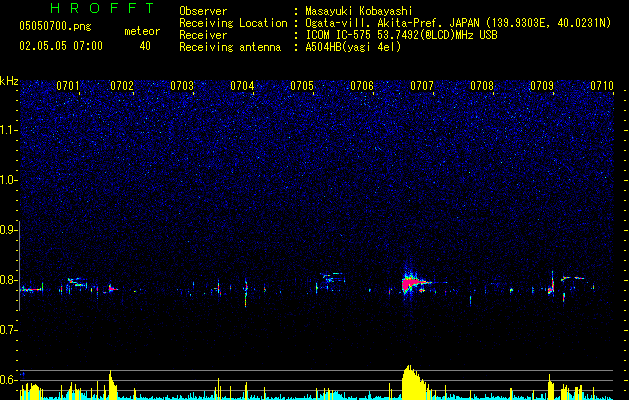This screenshot has height=400, width=629.
Task: Click the Receiving Location value text
Action: coord(458,24)
